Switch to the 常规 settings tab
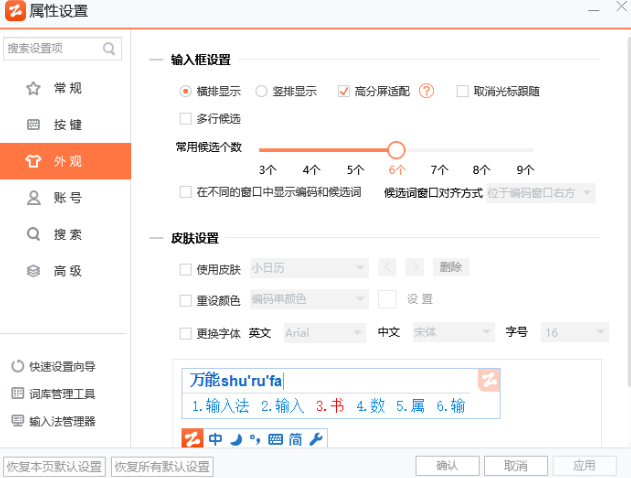This screenshot has height=478, width=631. tap(66, 88)
